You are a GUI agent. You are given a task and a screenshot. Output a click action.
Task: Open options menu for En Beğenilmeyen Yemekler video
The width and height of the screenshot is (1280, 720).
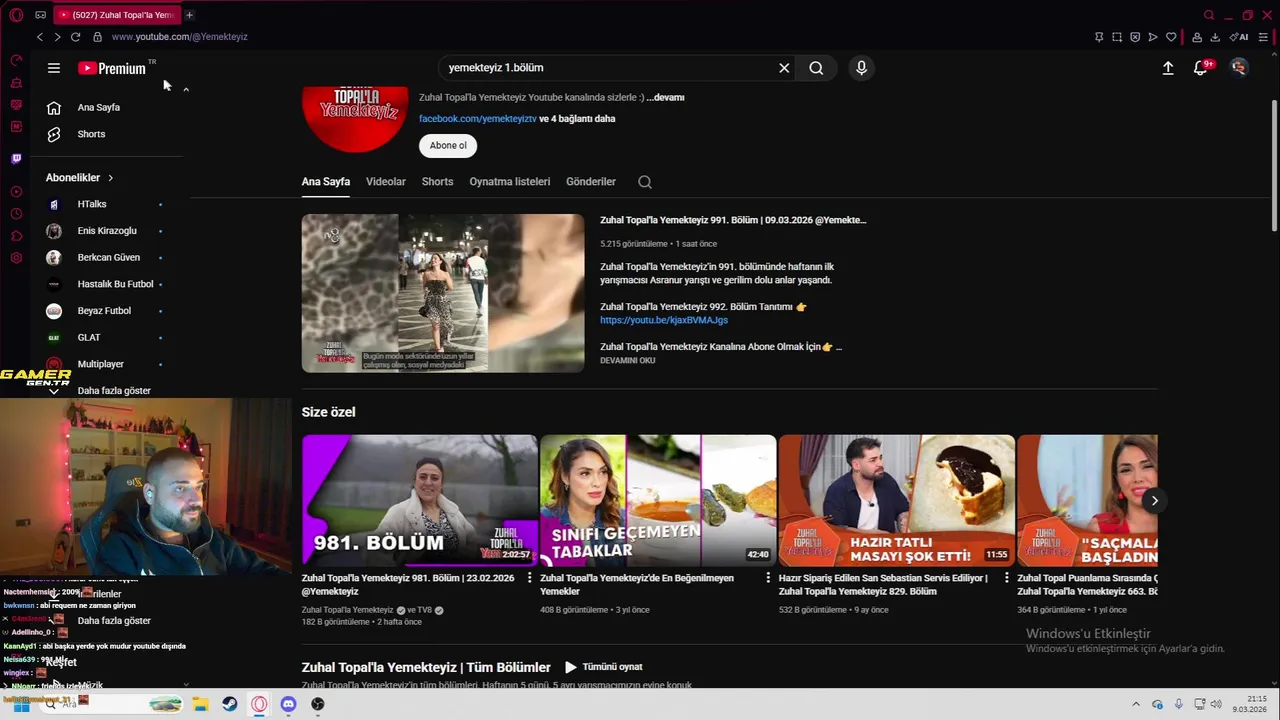768,578
